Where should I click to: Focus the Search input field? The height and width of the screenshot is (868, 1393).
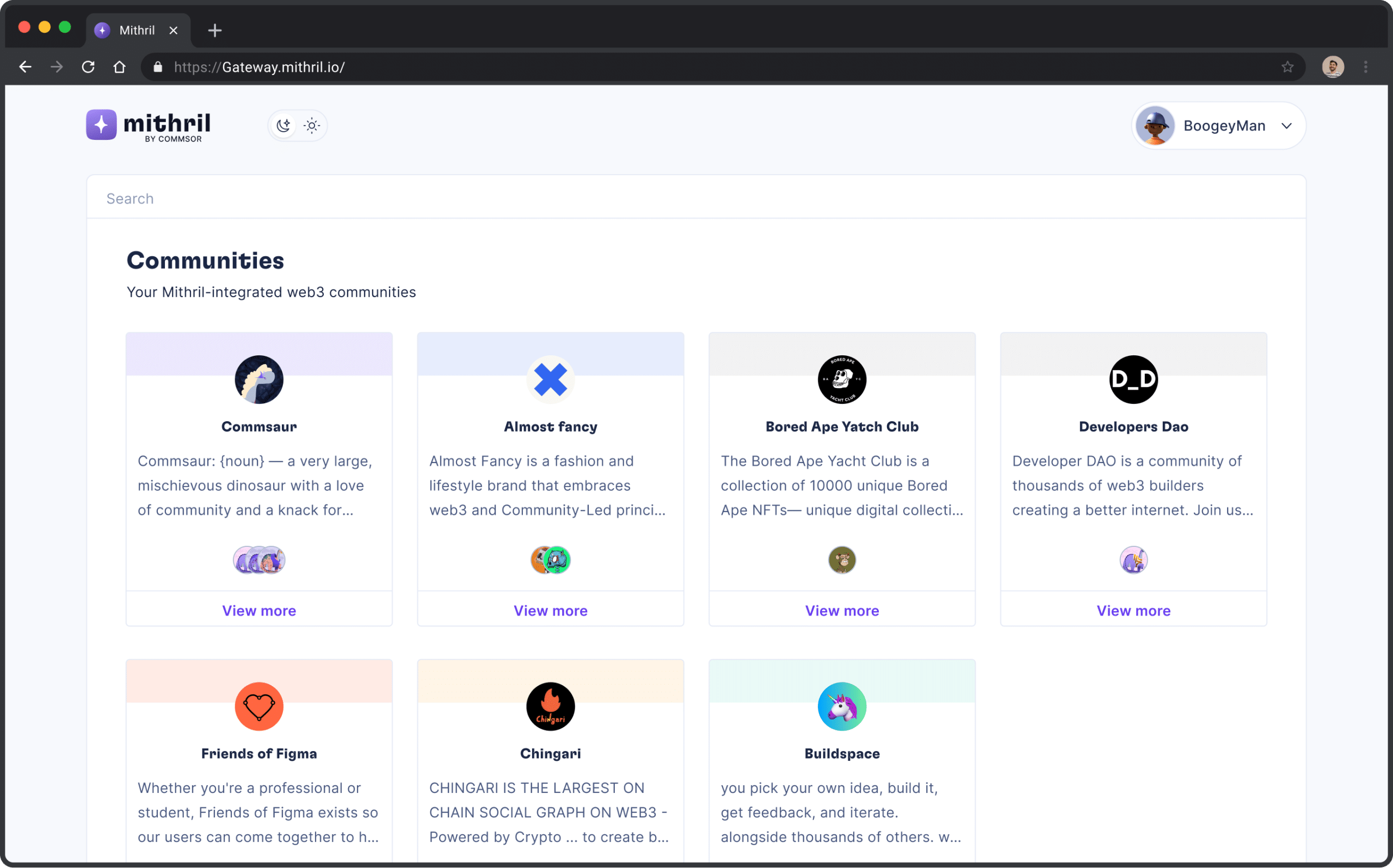coord(695,198)
